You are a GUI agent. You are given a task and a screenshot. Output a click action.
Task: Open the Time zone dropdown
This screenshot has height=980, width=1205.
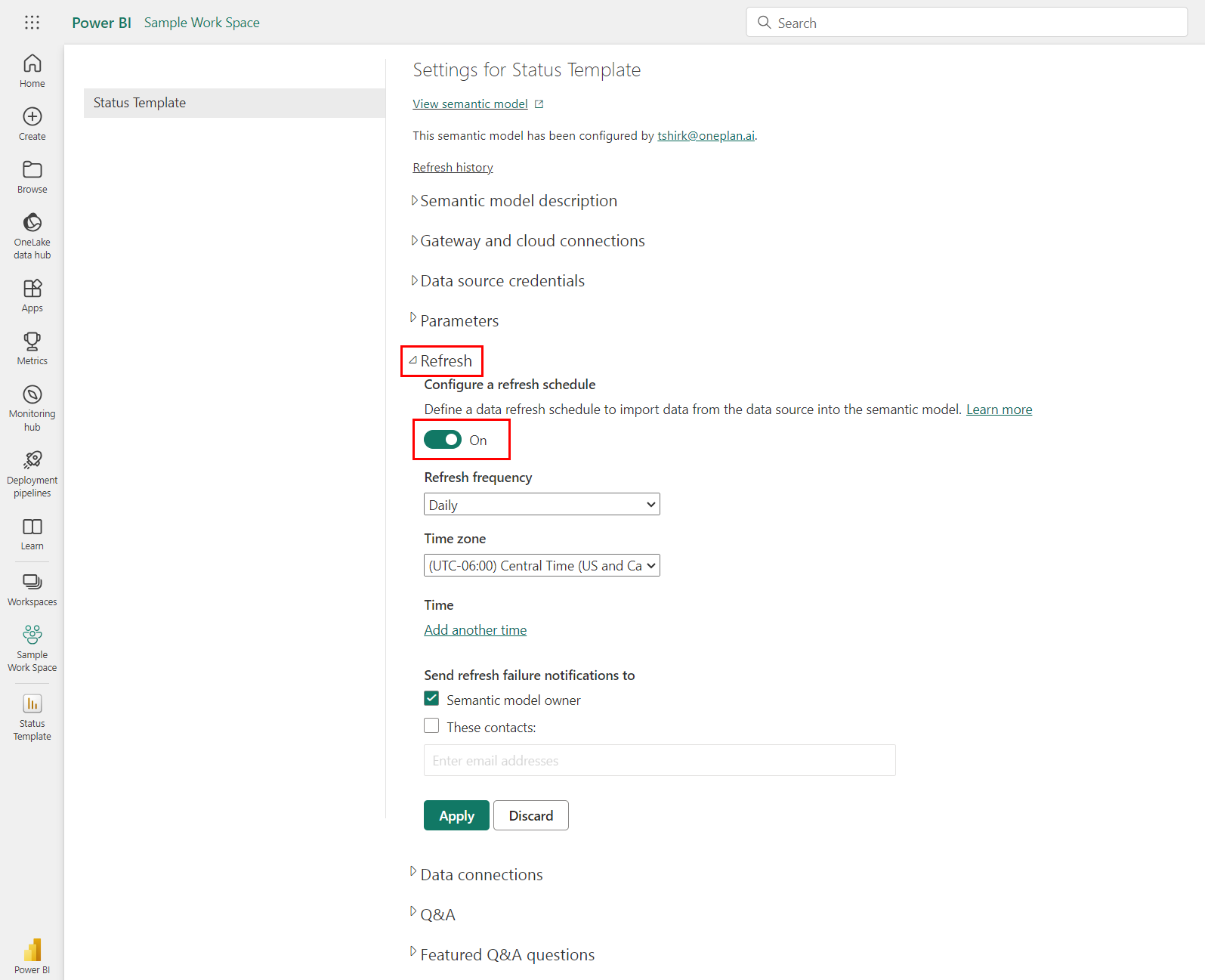[542, 565]
